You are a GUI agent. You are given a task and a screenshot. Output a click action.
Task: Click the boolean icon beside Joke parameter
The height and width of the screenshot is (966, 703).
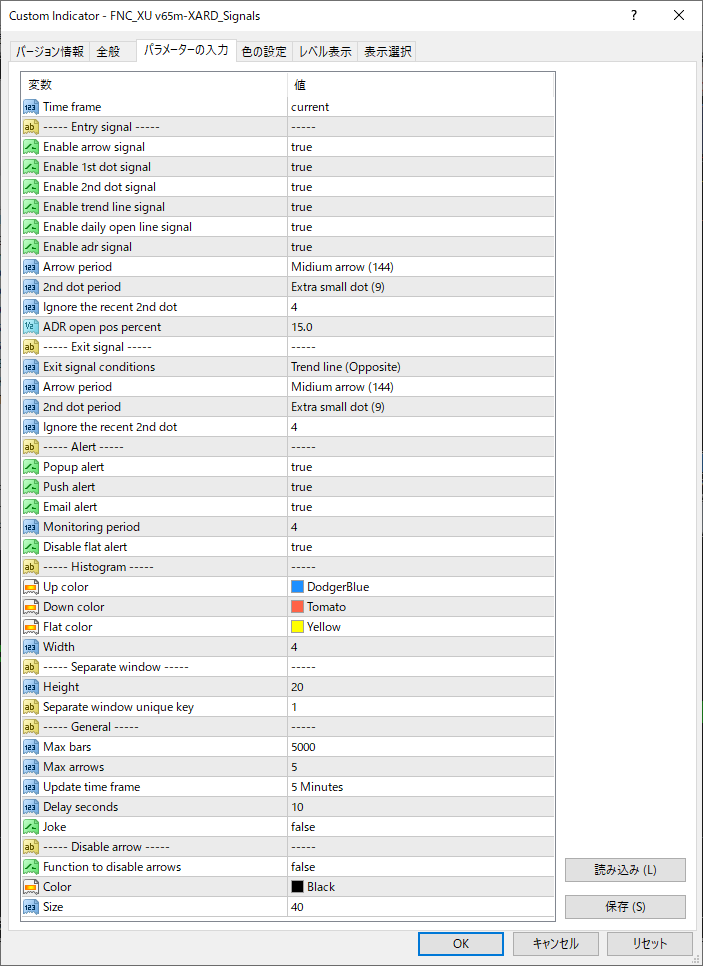(x=30, y=827)
